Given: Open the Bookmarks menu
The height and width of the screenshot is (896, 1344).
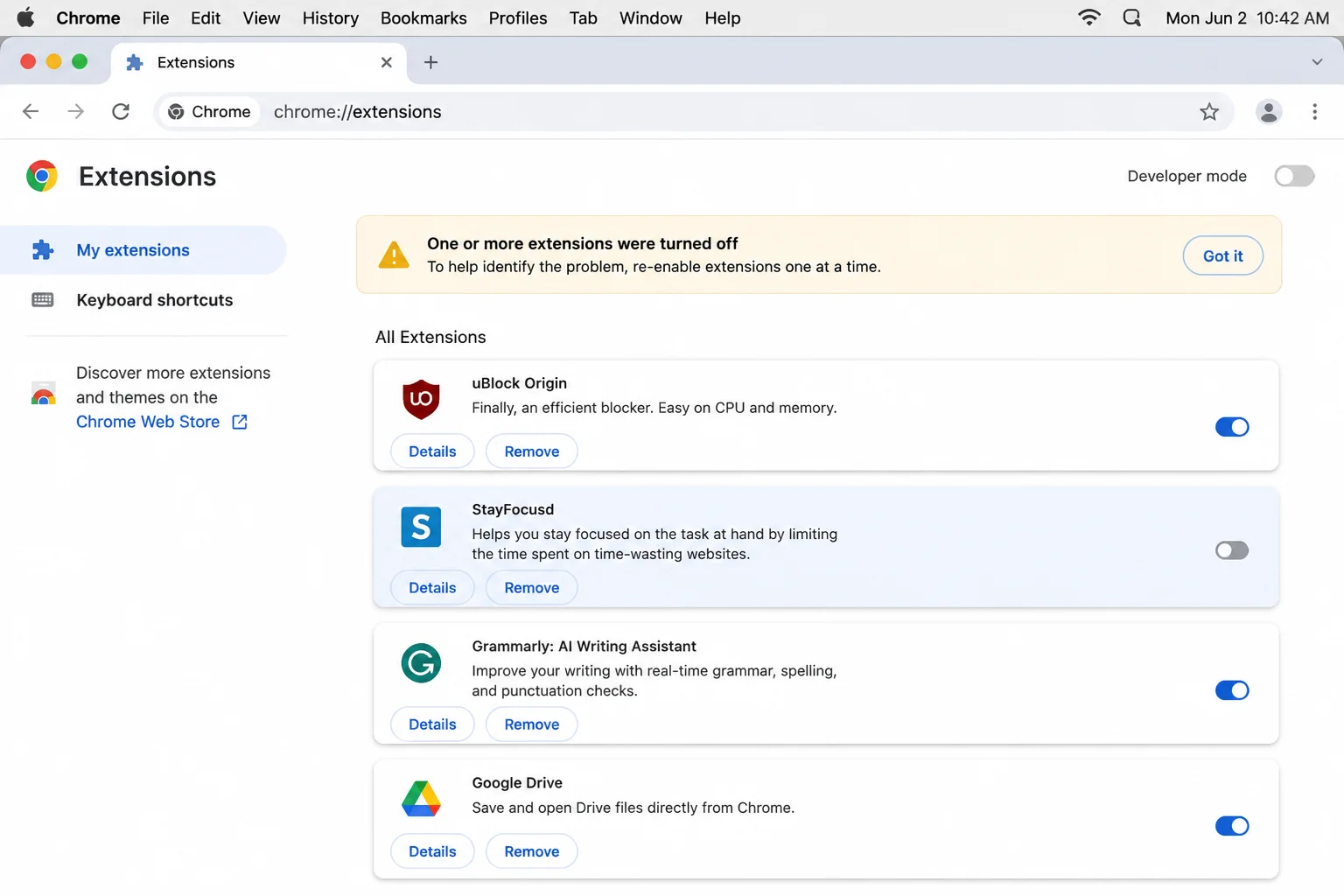Looking at the screenshot, I should click(423, 17).
